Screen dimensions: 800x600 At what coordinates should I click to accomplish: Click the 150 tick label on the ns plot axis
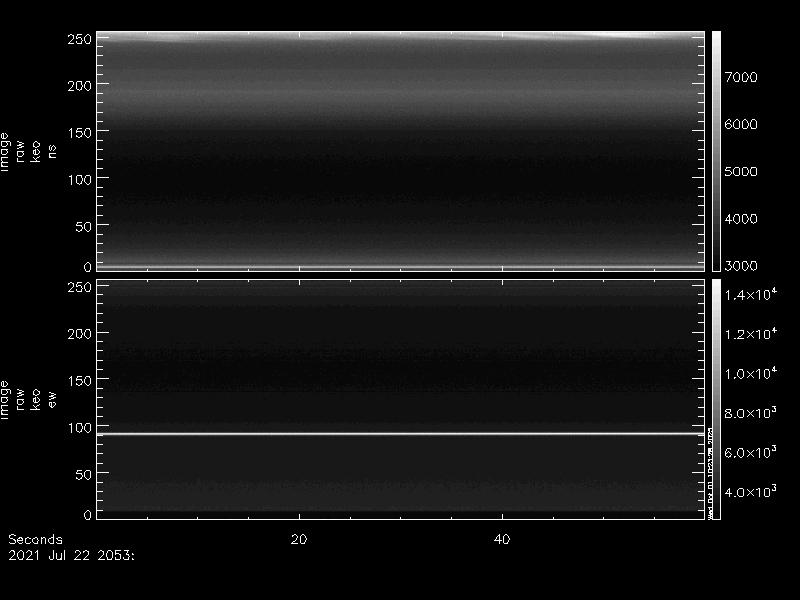79,132
